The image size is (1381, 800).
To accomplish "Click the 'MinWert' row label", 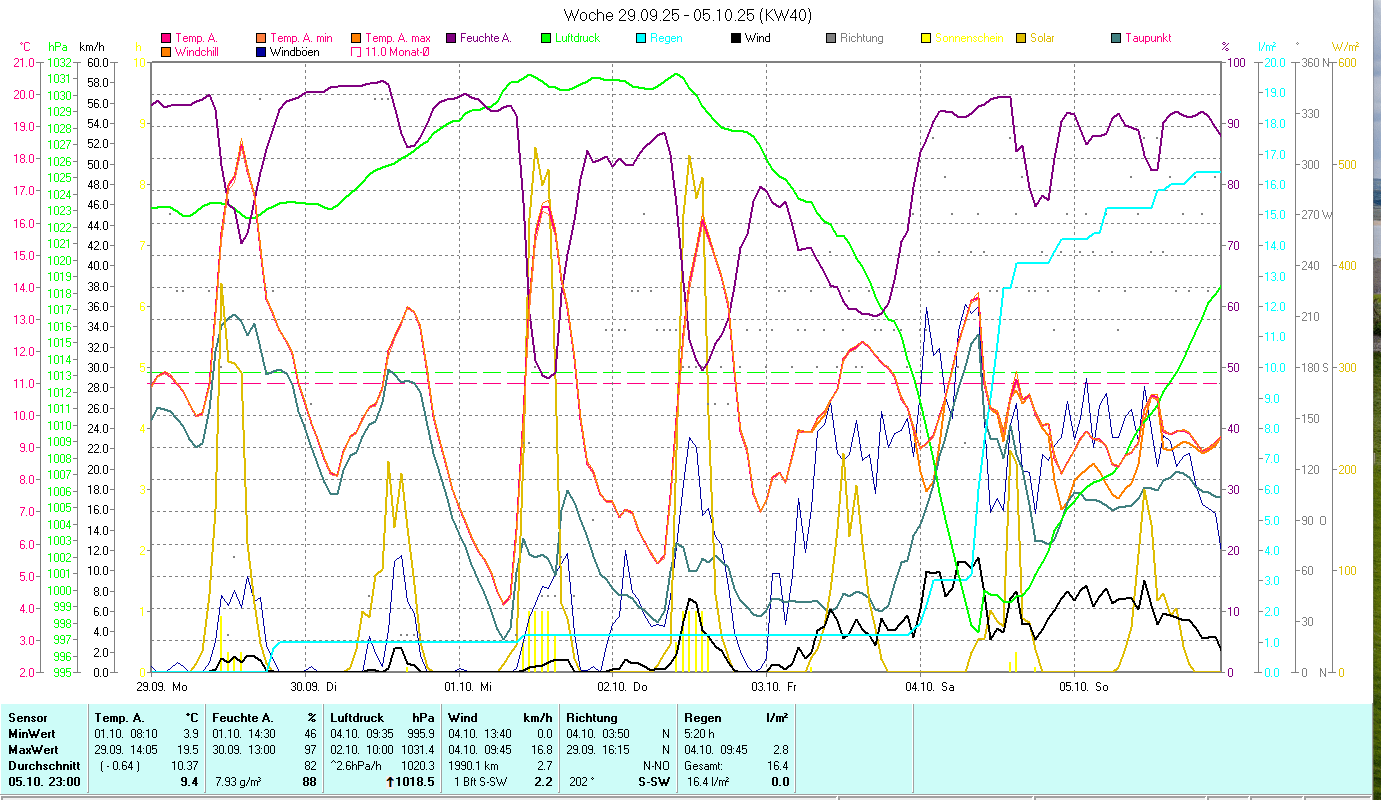I will point(31,734).
